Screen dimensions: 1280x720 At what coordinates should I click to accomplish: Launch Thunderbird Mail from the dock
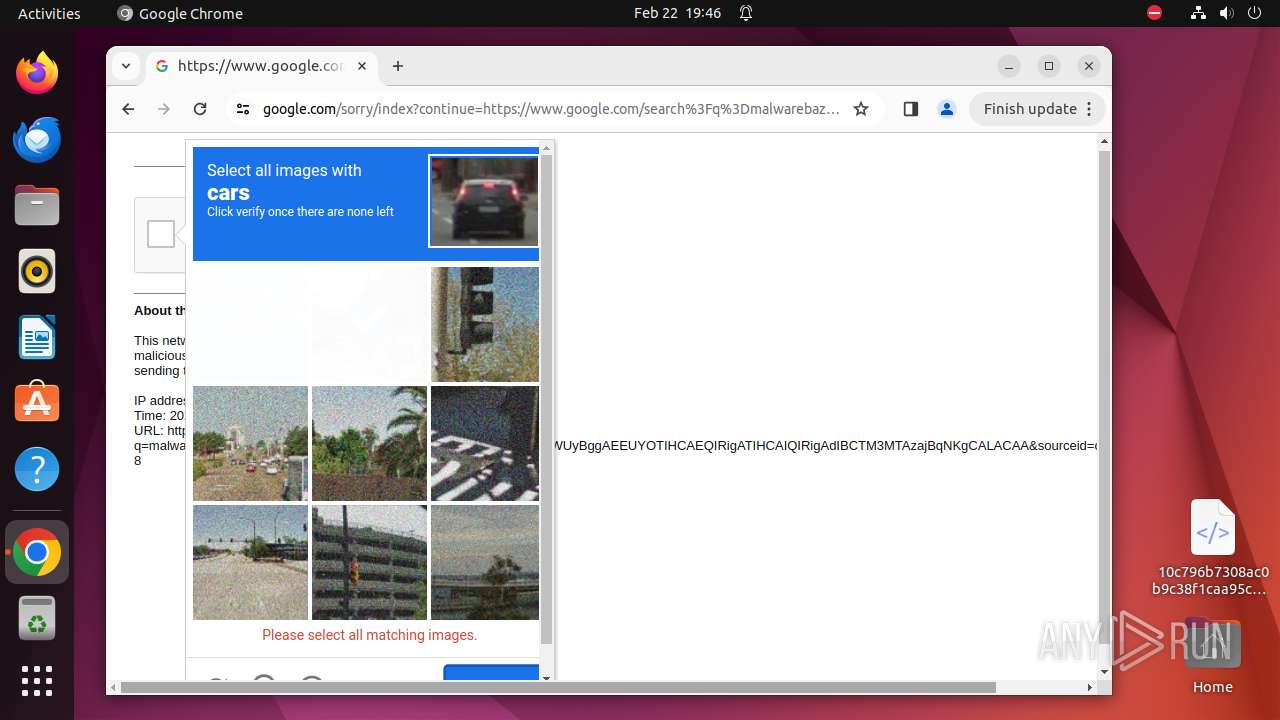(x=37, y=139)
